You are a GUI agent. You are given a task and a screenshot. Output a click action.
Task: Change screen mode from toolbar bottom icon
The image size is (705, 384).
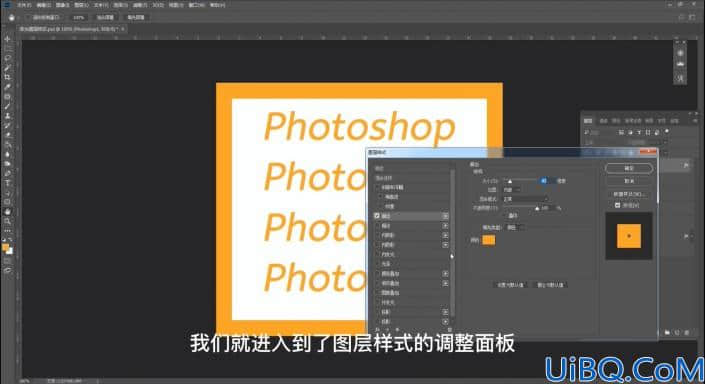[7, 270]
